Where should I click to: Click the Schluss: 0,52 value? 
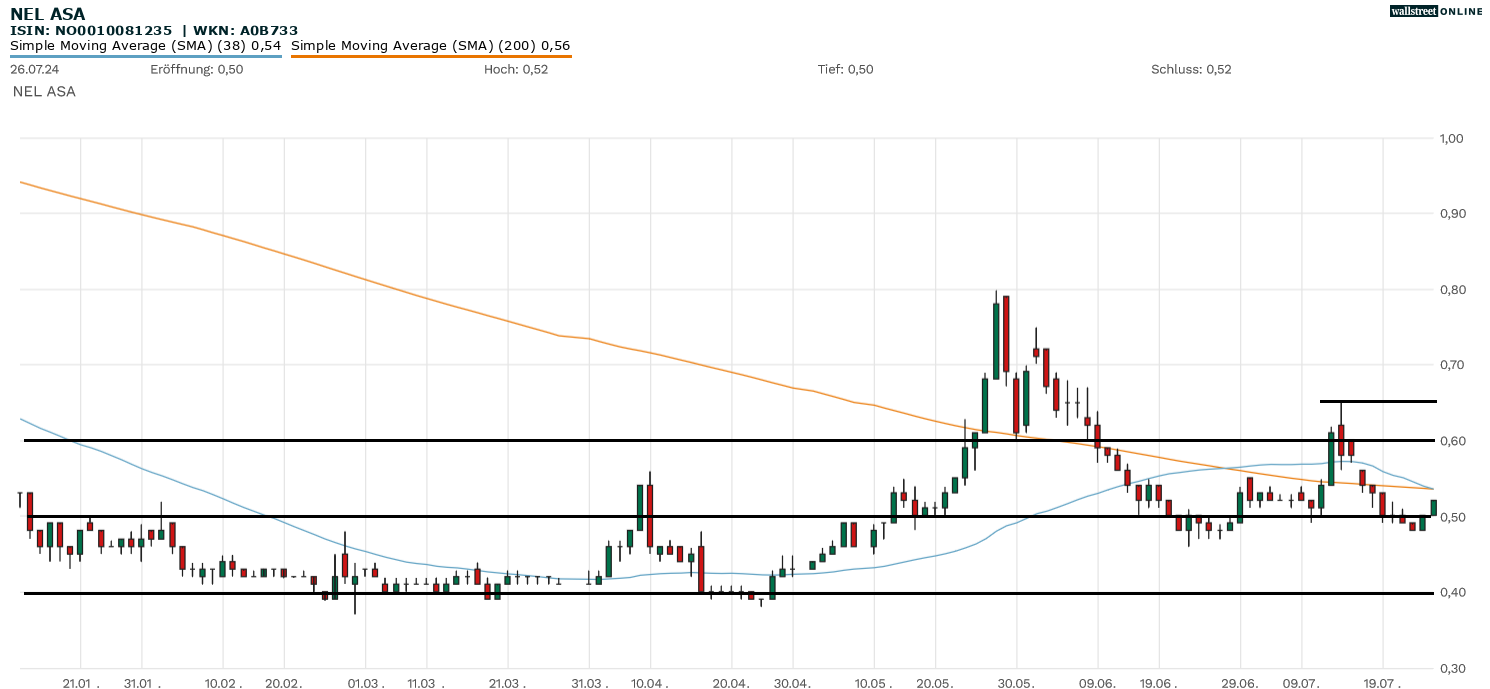(1191, 70)
